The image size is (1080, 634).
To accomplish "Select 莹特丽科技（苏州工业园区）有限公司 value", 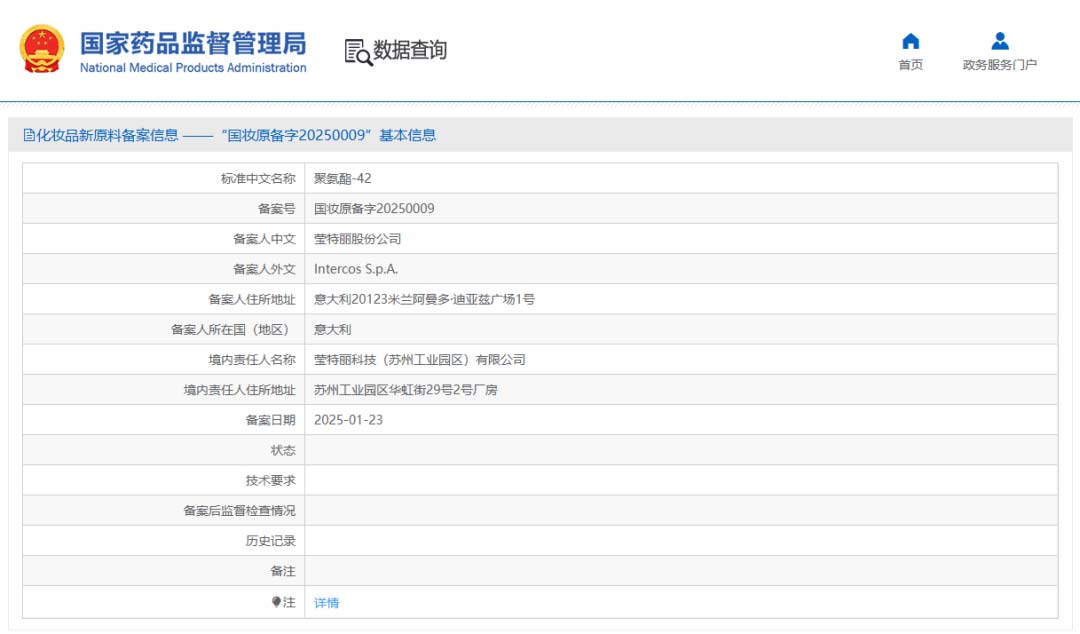I will (419, 360).
